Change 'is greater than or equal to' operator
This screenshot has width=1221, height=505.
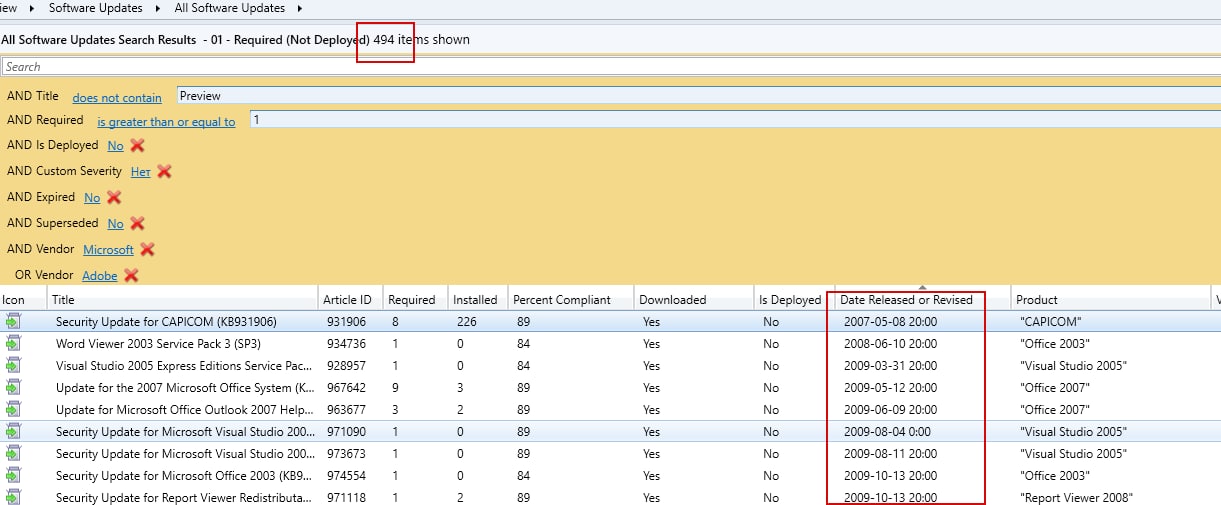coord(166,122)
